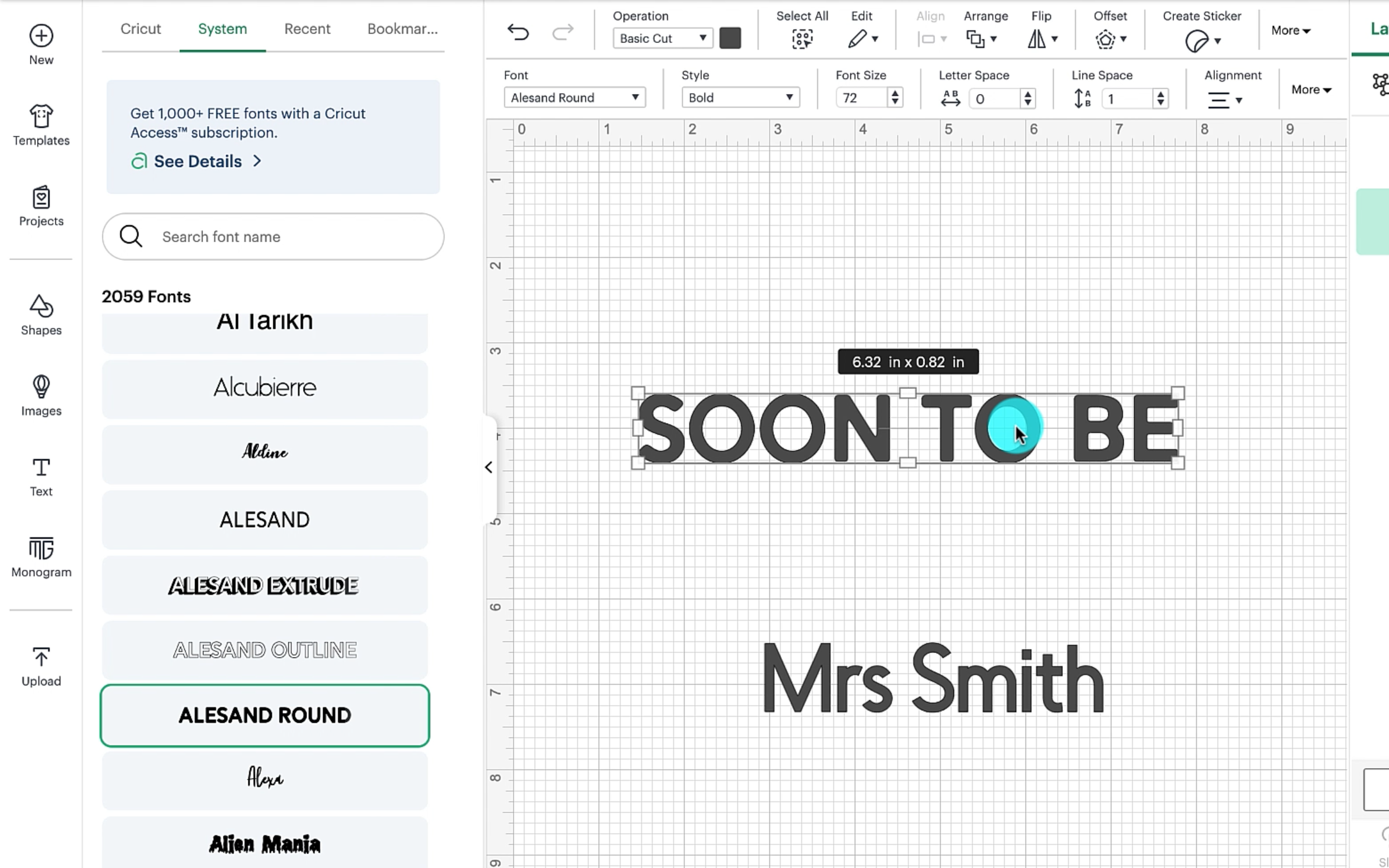The image size is (1389, 868).
Task: Click the See Details link
Action: tap(197, 161)
